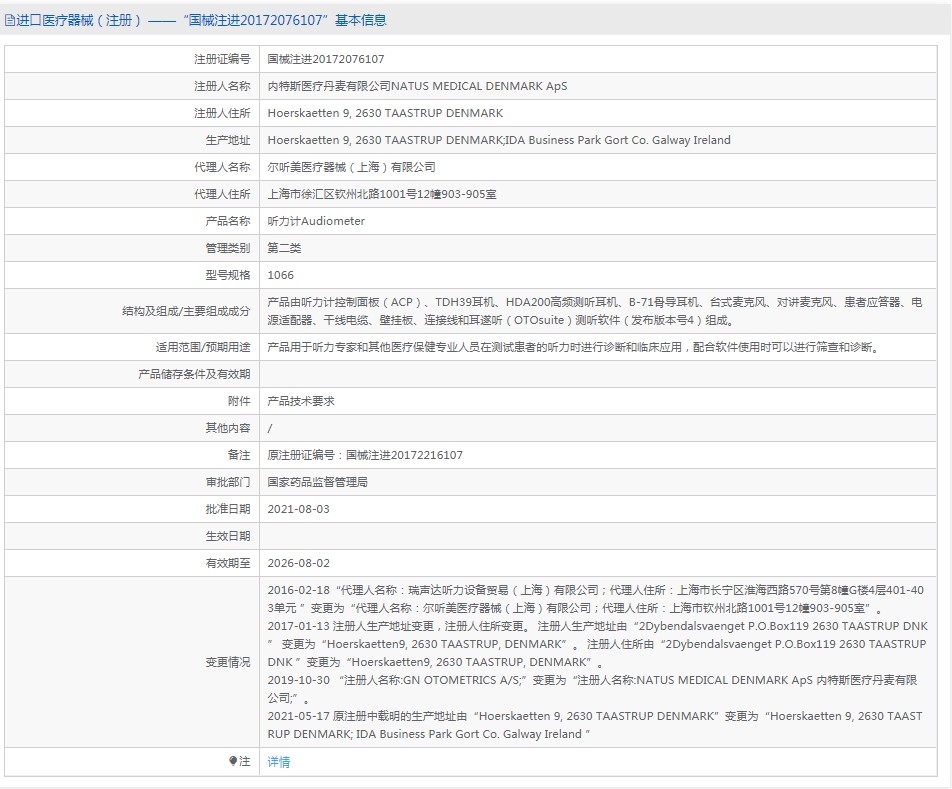Click the 批准日期 row label

[x=228, y=510]
